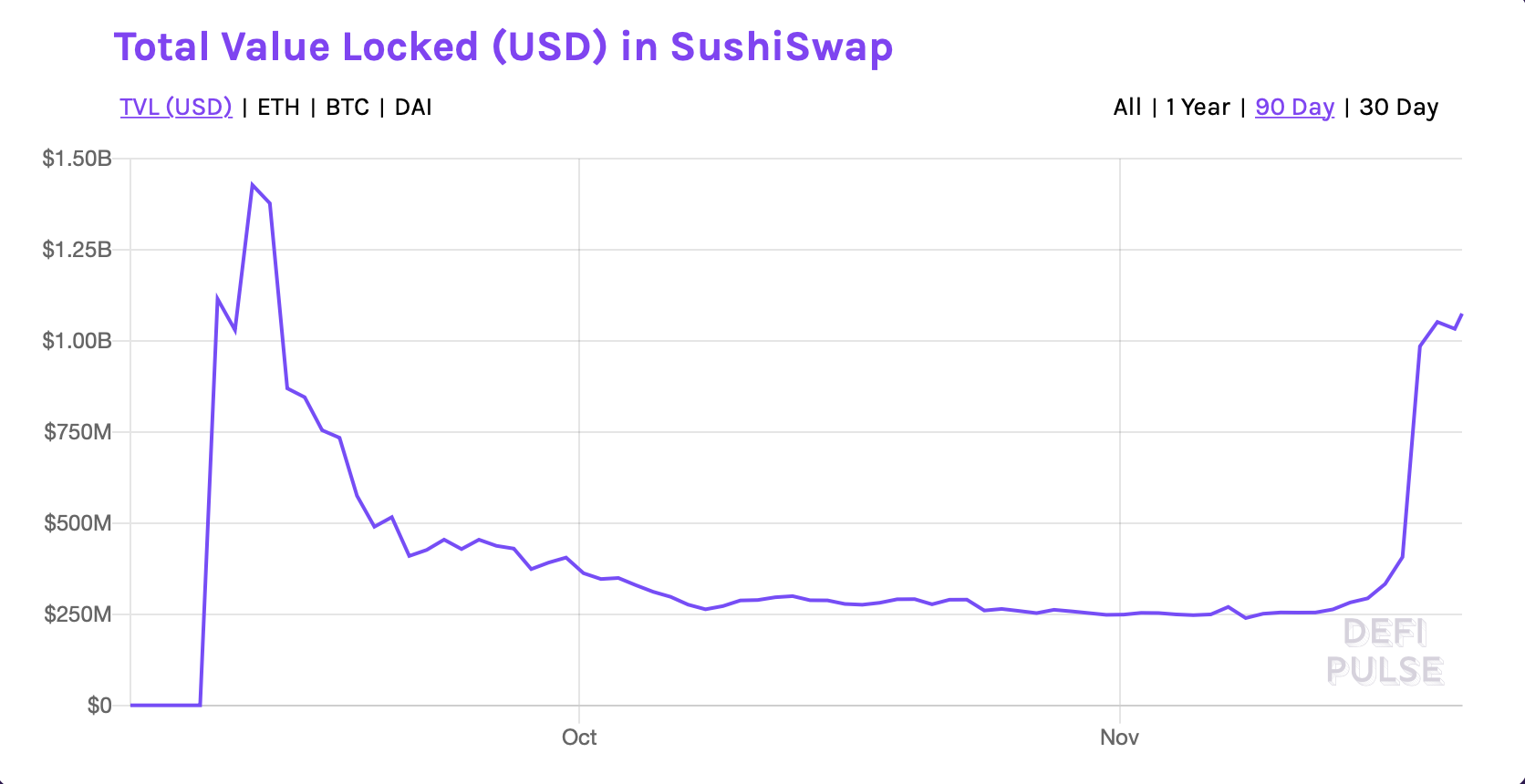This screenshot has height=784, width=1525.
Task: Activate the 90 Day time range
Action: click(1294, 107)
